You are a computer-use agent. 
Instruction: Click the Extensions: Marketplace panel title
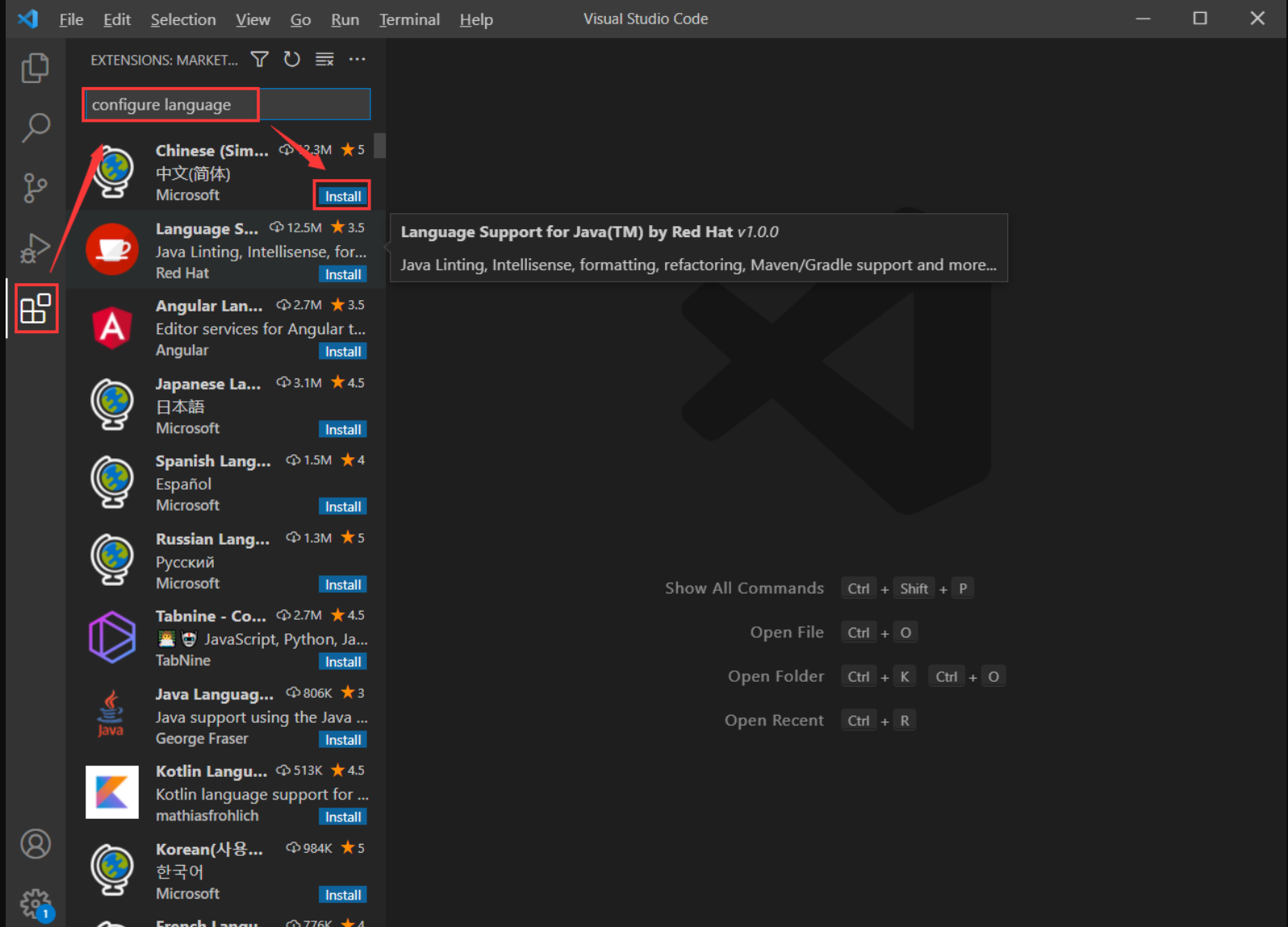[x=164, y=61]
